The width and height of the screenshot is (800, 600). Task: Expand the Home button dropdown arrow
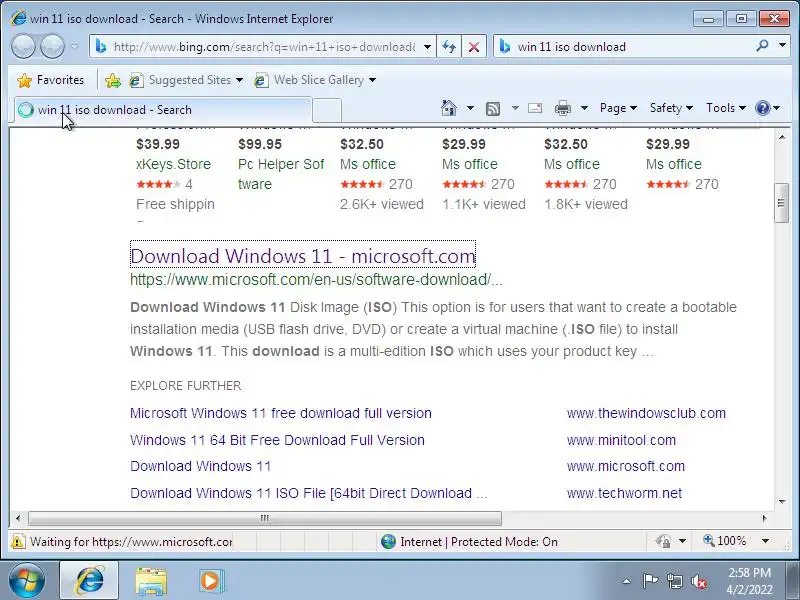pos(470,108)
